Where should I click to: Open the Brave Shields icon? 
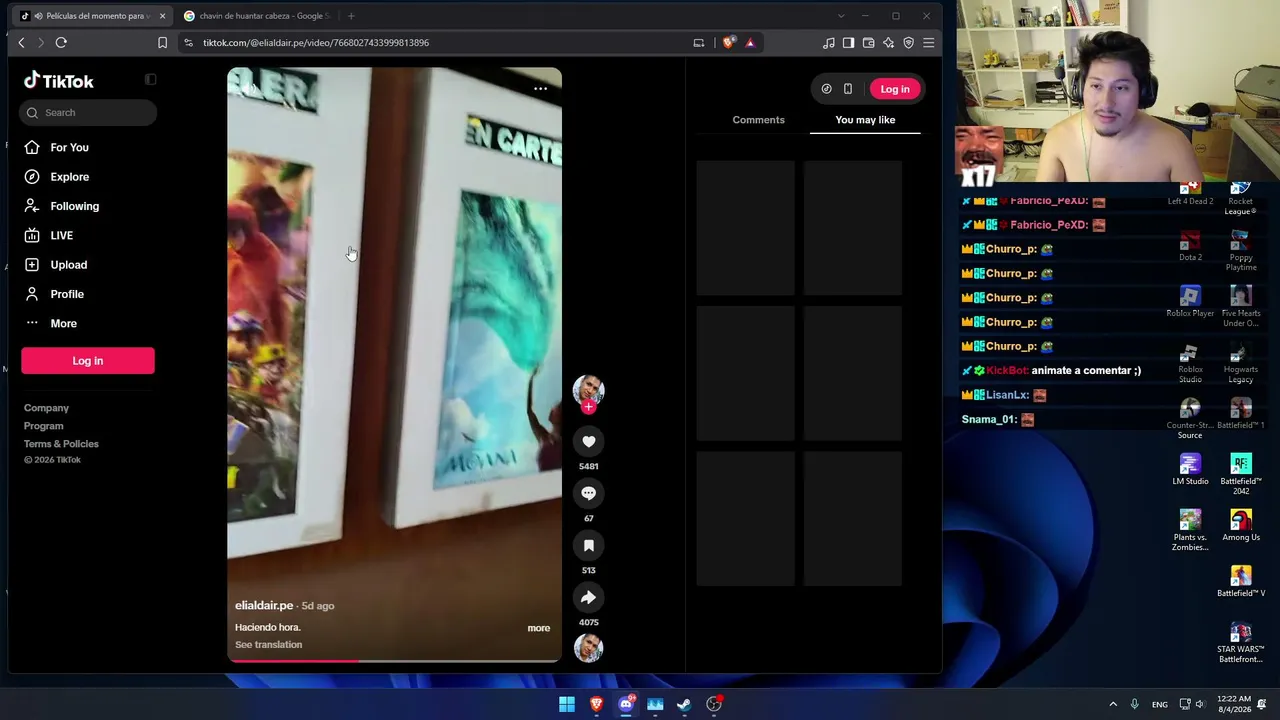coord(728,42)
